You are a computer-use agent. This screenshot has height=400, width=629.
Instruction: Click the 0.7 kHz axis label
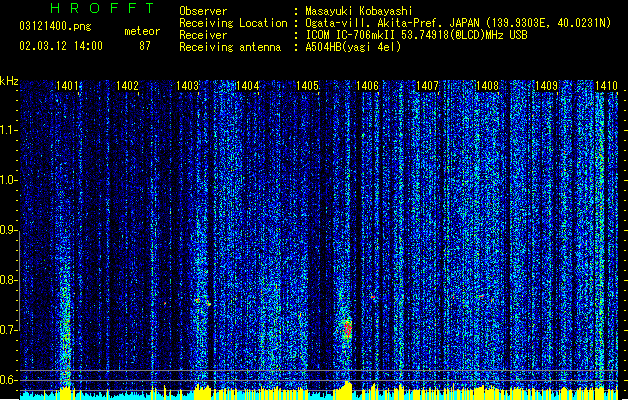point(9,330)
